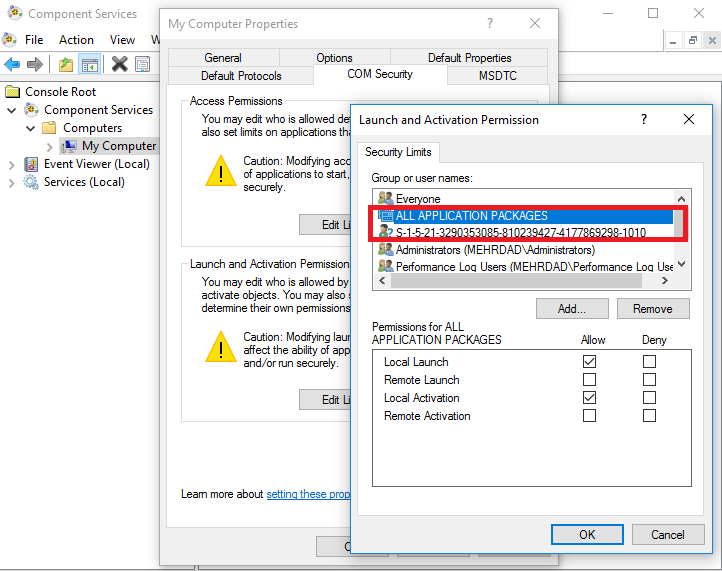Viewport: 722px width, 571px height.
Task: Click the user list scroll down arrow
Action: [681, 264]
